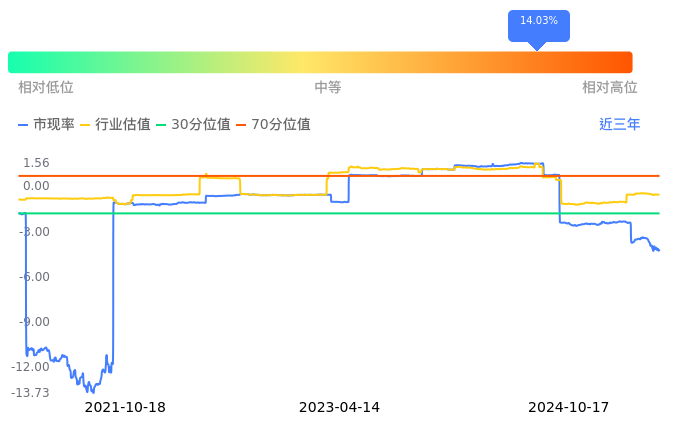Click the 1.56 y-axis value
The image size is (686, 442).
coord(36,163)
